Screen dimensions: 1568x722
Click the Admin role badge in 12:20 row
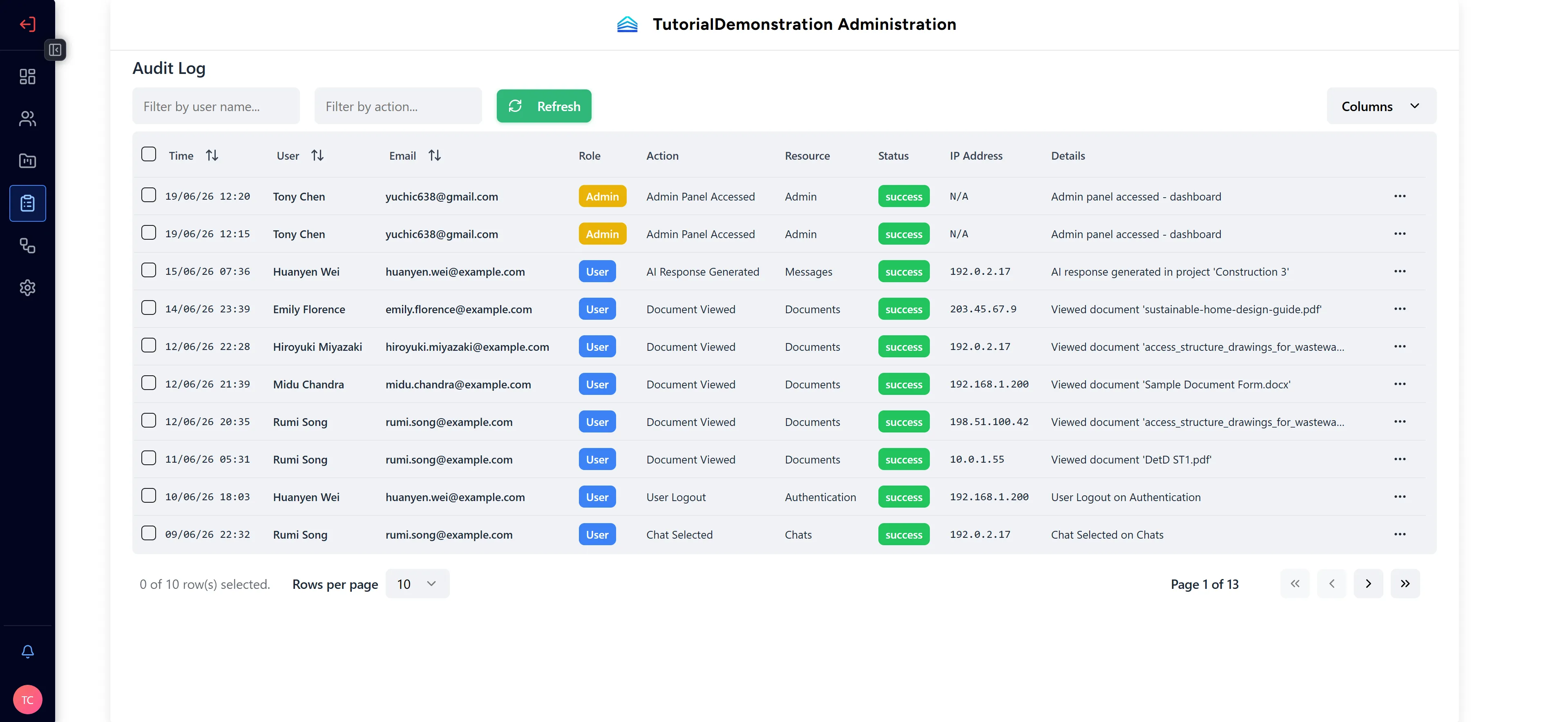[x=602, y=196]
